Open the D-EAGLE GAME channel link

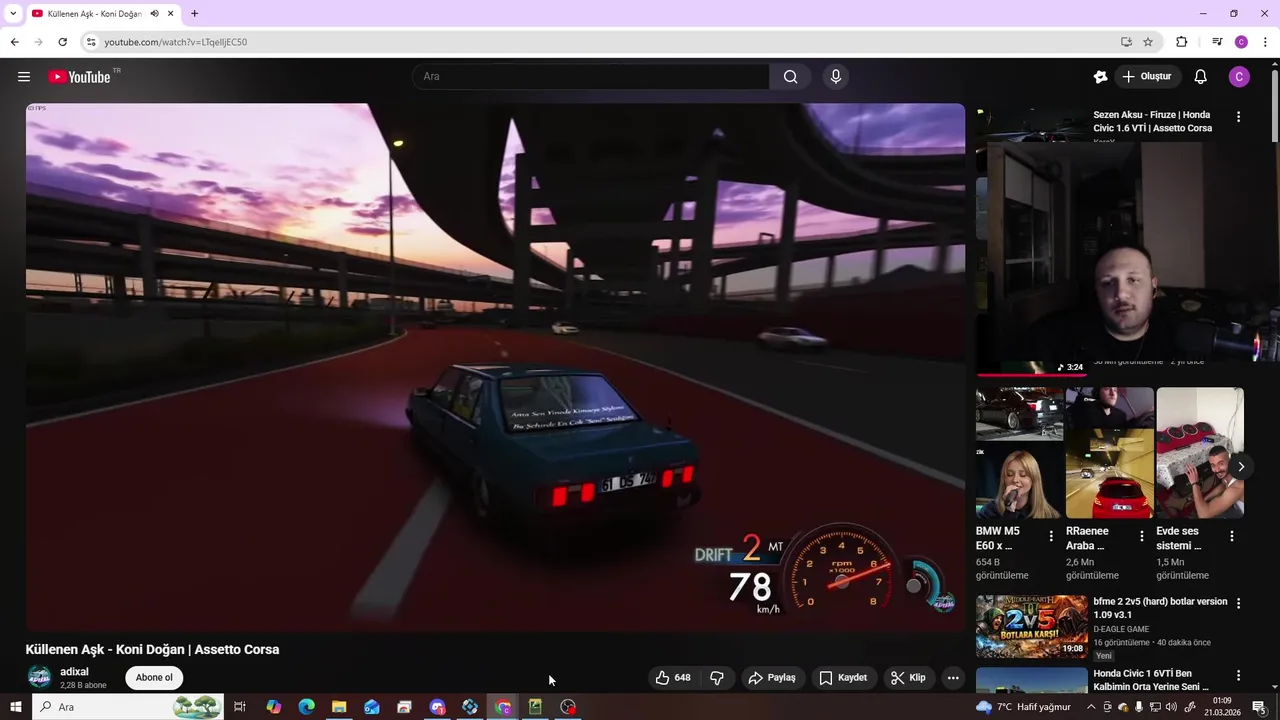pos(1121,629)
